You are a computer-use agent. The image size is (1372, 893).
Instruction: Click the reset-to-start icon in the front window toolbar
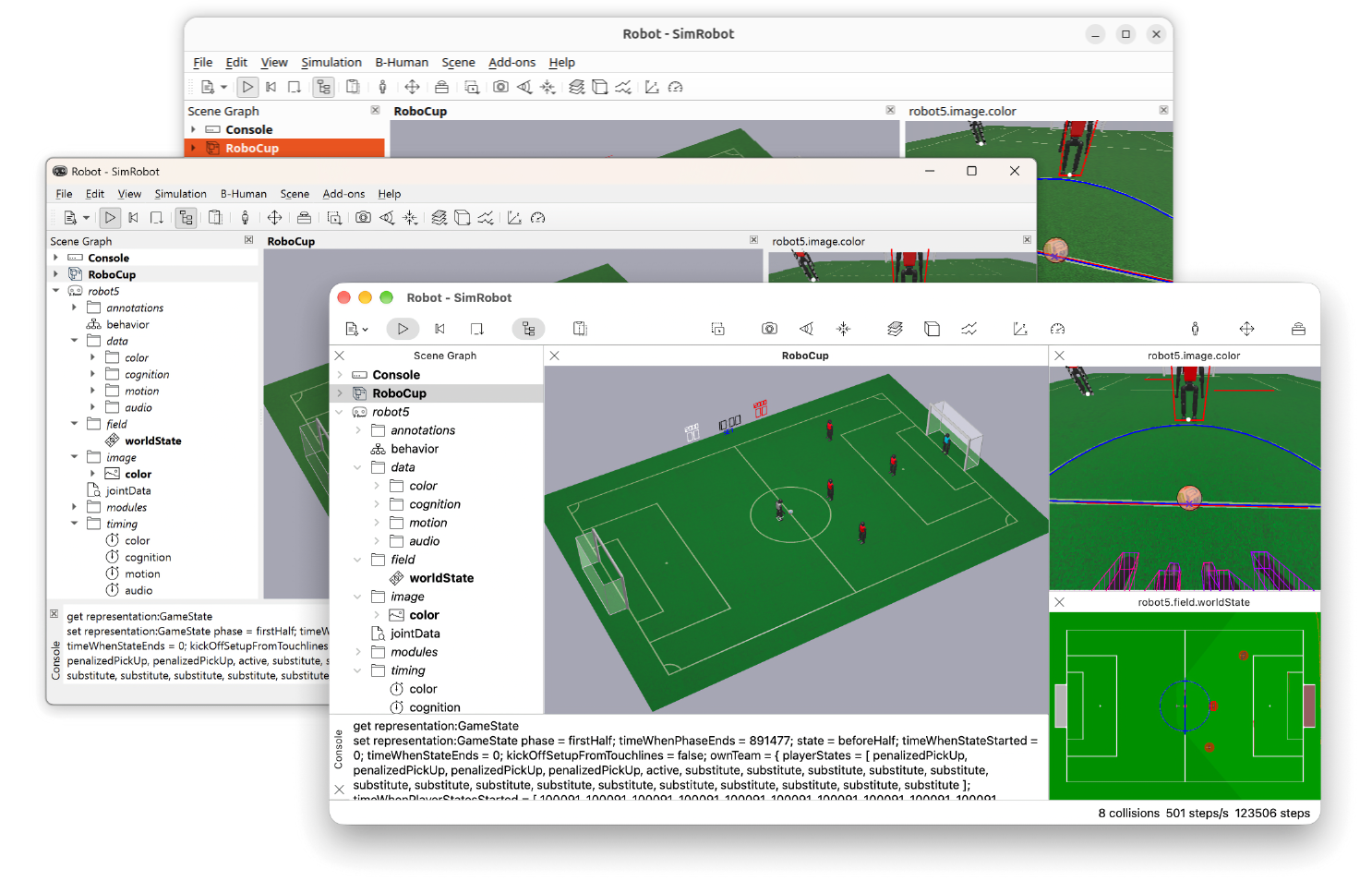coord(440,329)
